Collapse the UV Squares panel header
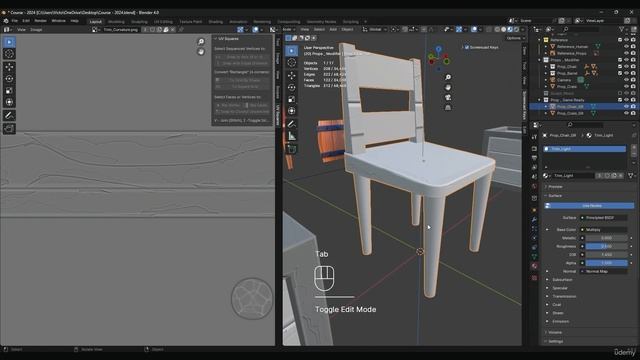 (228, 39)
